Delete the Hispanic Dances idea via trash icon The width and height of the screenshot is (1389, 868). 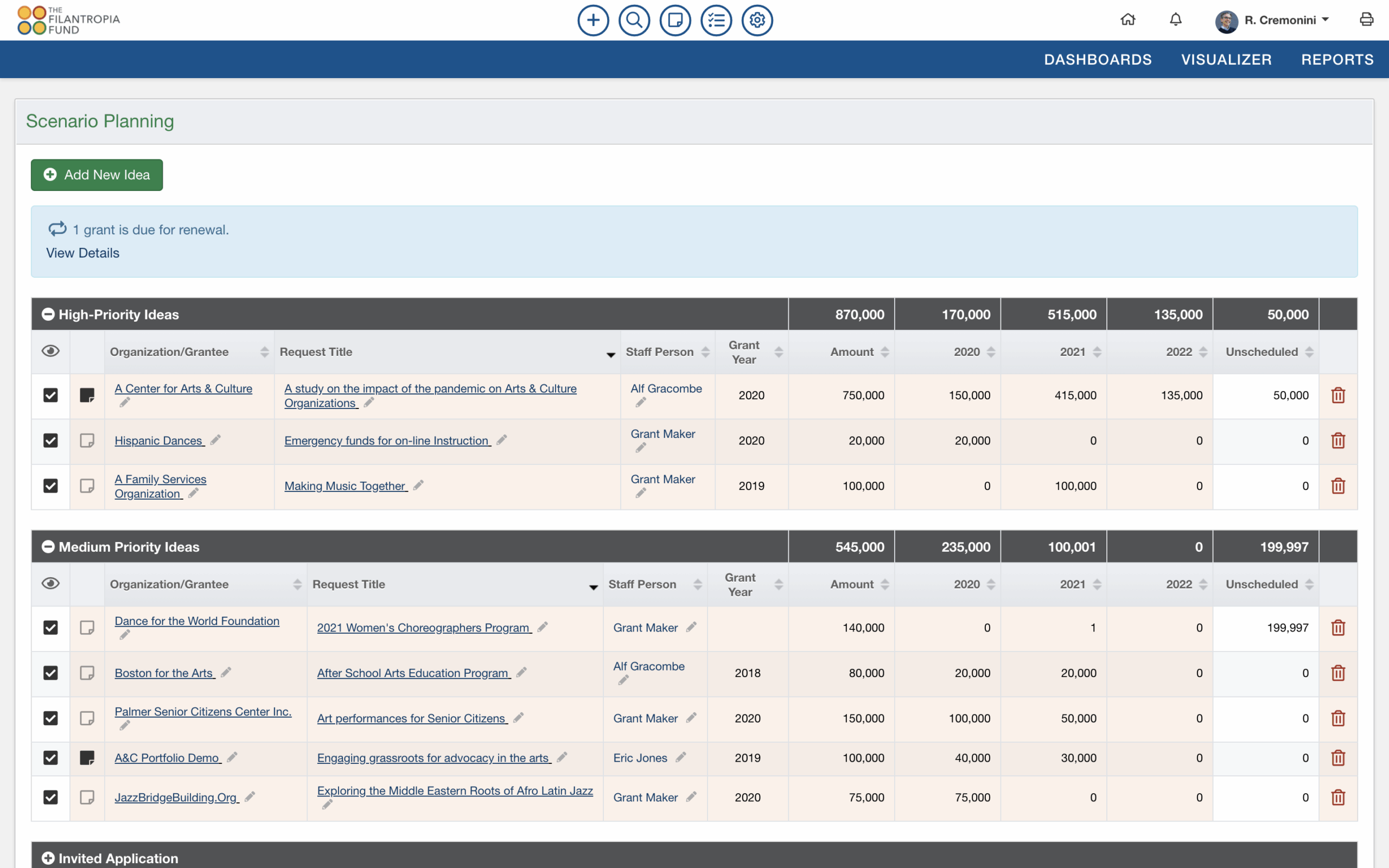1339,441
